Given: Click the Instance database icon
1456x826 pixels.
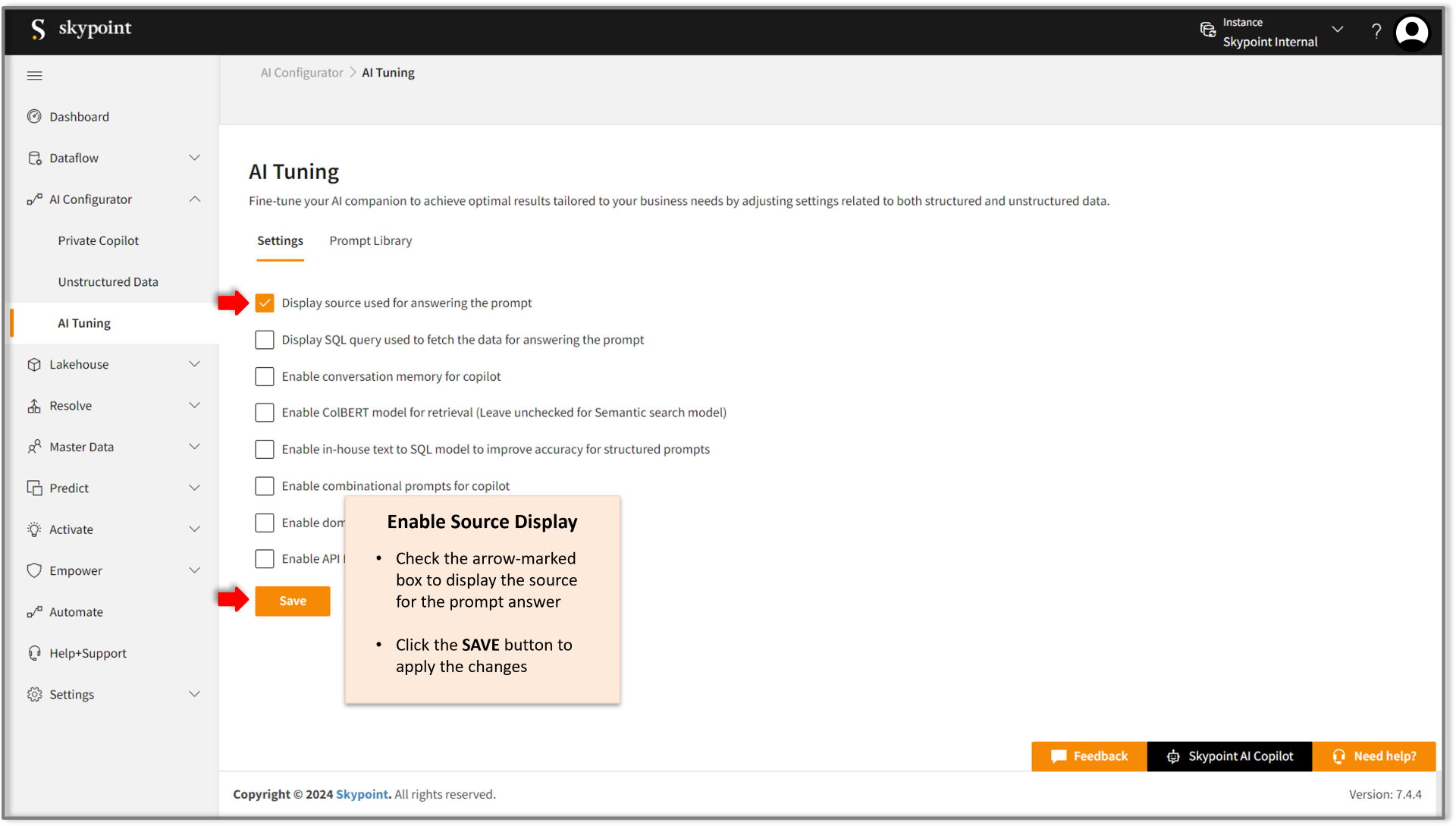Looking at the screenshot, I should coord(1208,30).
